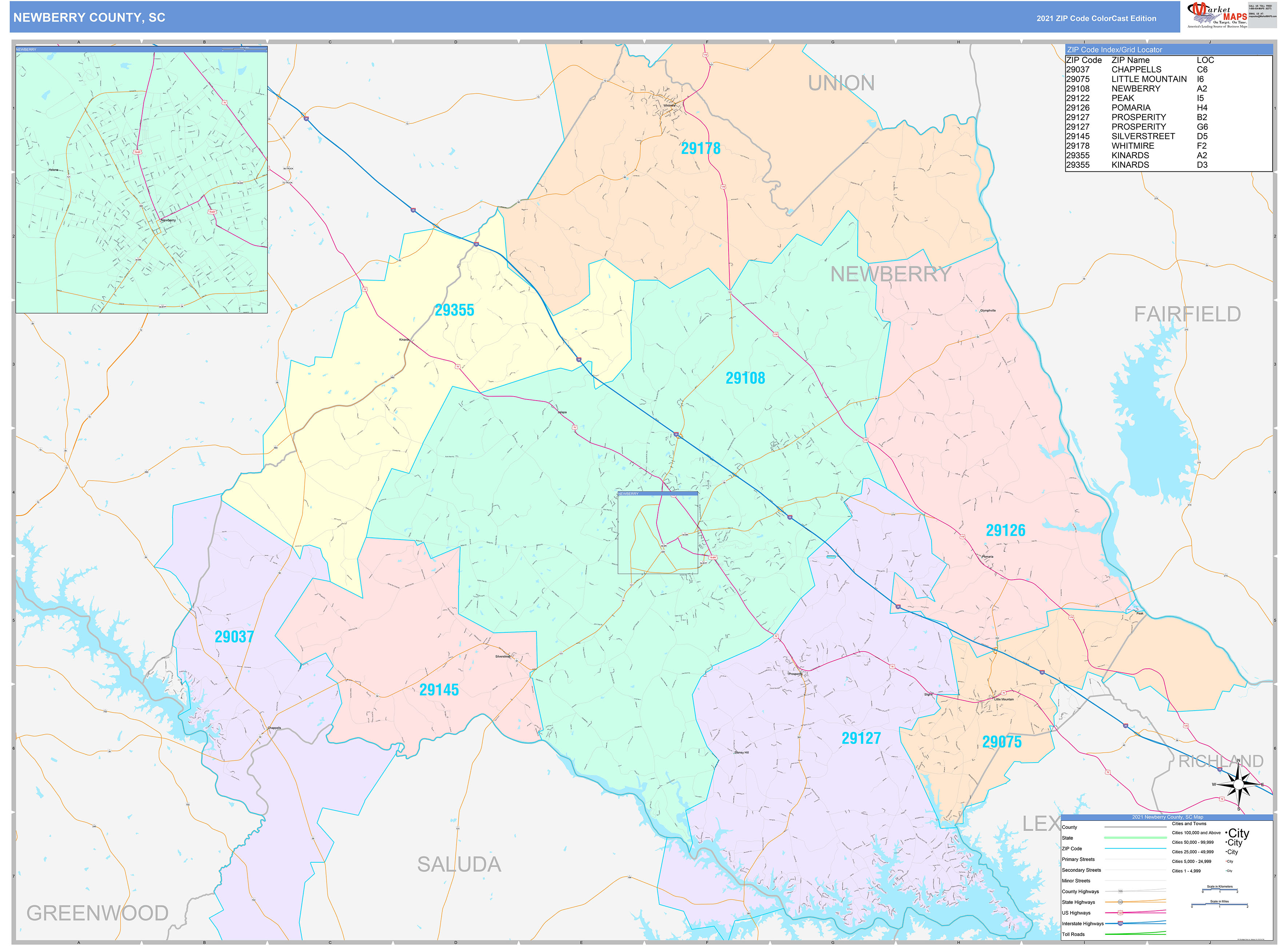Click the Scale in Kilometers bar

coord(1219,890)
